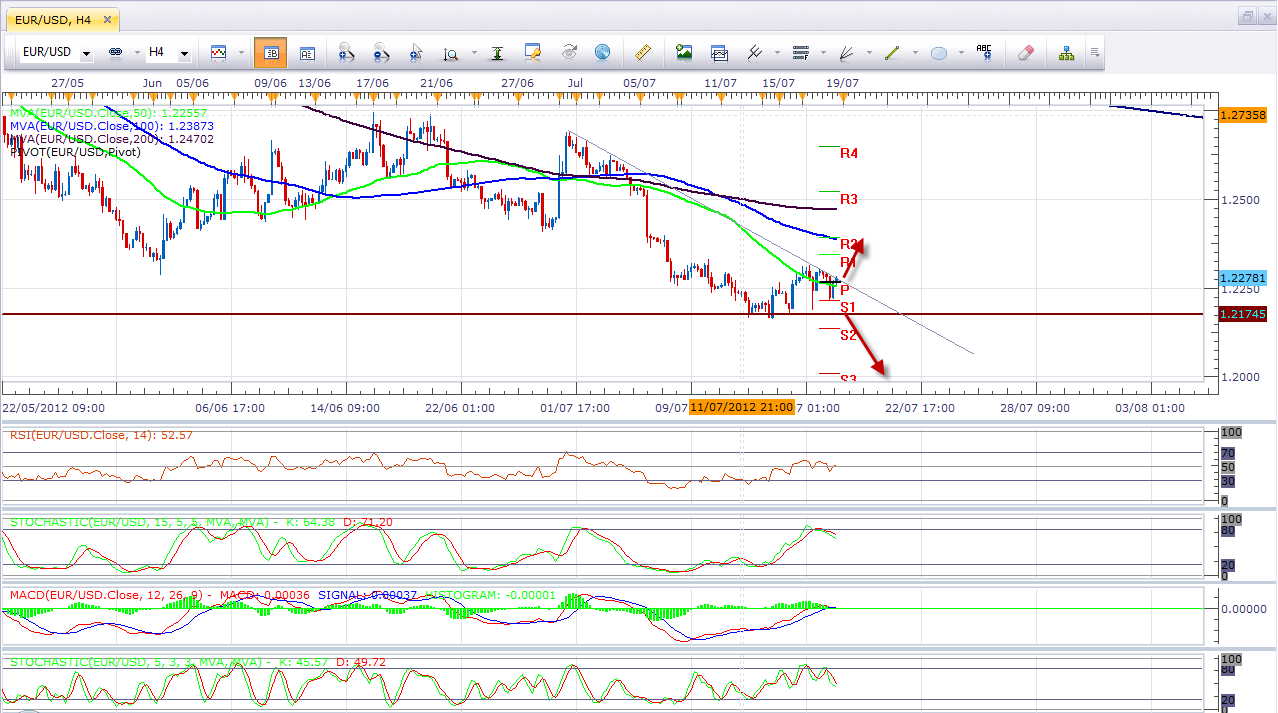This screenshot has width=1278, height=713.
Task: Select the cursor zoom pointer tool
Action: [x=416, y=52]
